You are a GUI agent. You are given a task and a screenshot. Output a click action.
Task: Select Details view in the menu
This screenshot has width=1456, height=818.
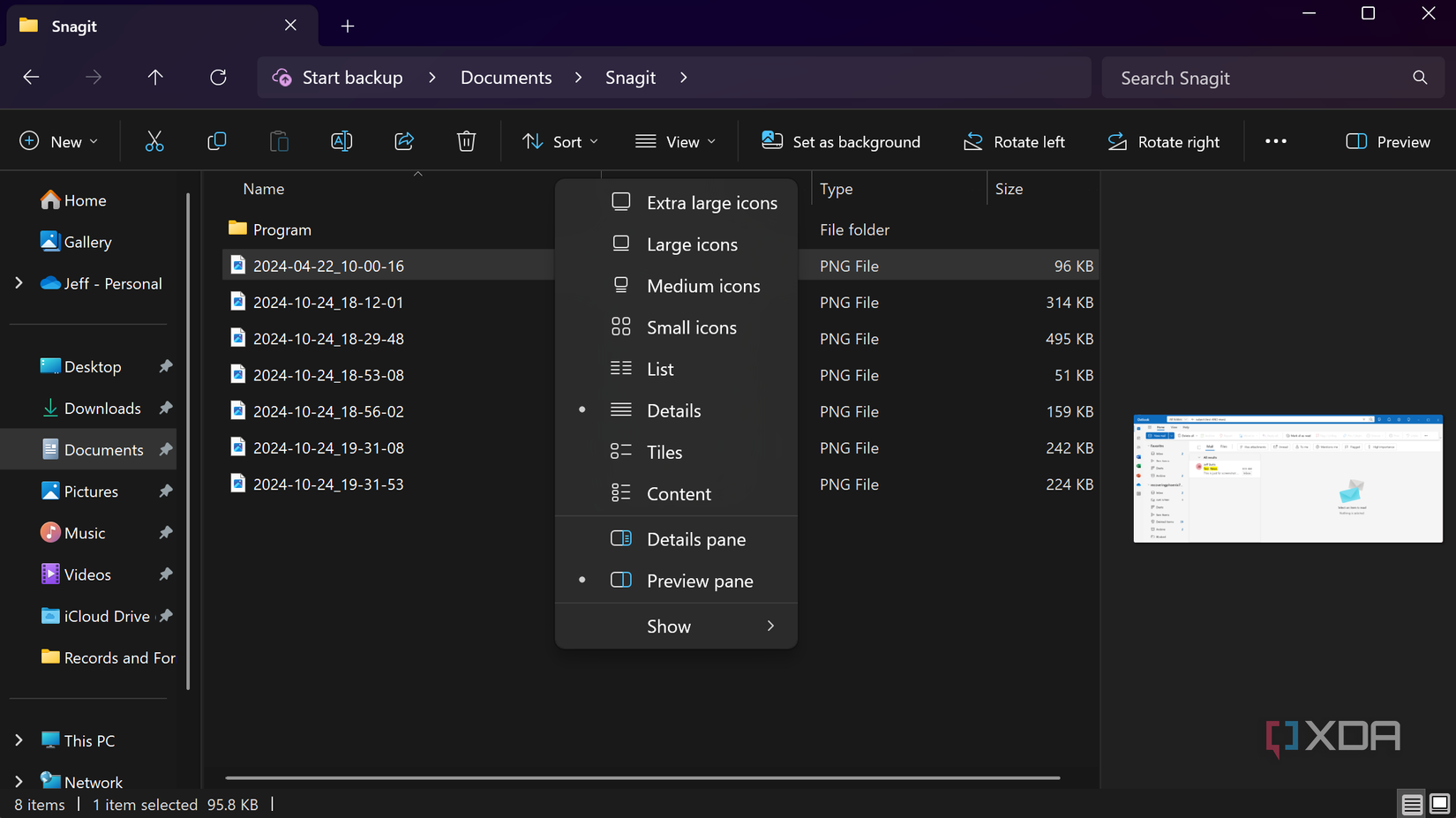(x=673, y=410)
